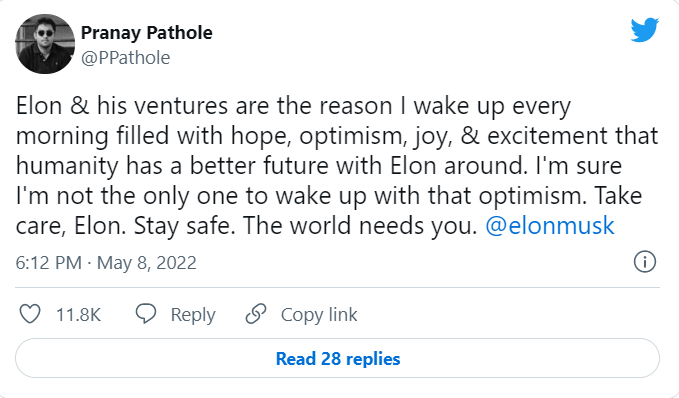This screenshot has height=398, width=679.
Task: Click the May 8, 2022 date
Action: 147,263
